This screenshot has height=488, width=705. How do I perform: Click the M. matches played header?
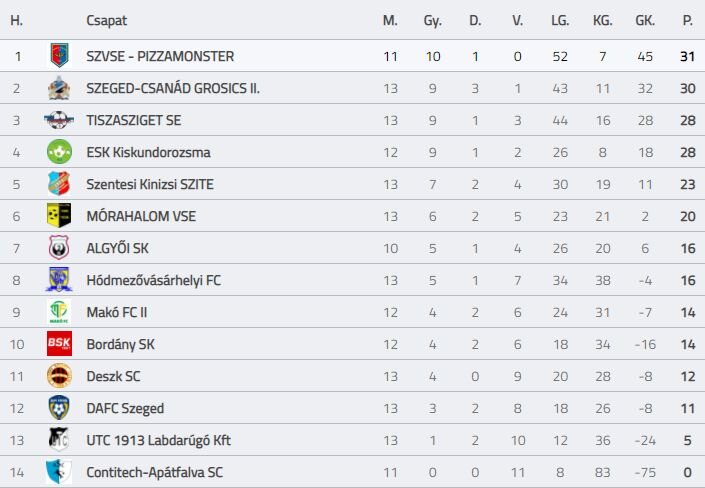(390, 20)
